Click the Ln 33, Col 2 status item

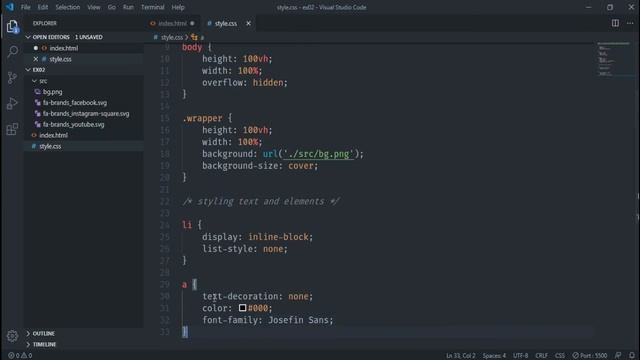[460, 356]
